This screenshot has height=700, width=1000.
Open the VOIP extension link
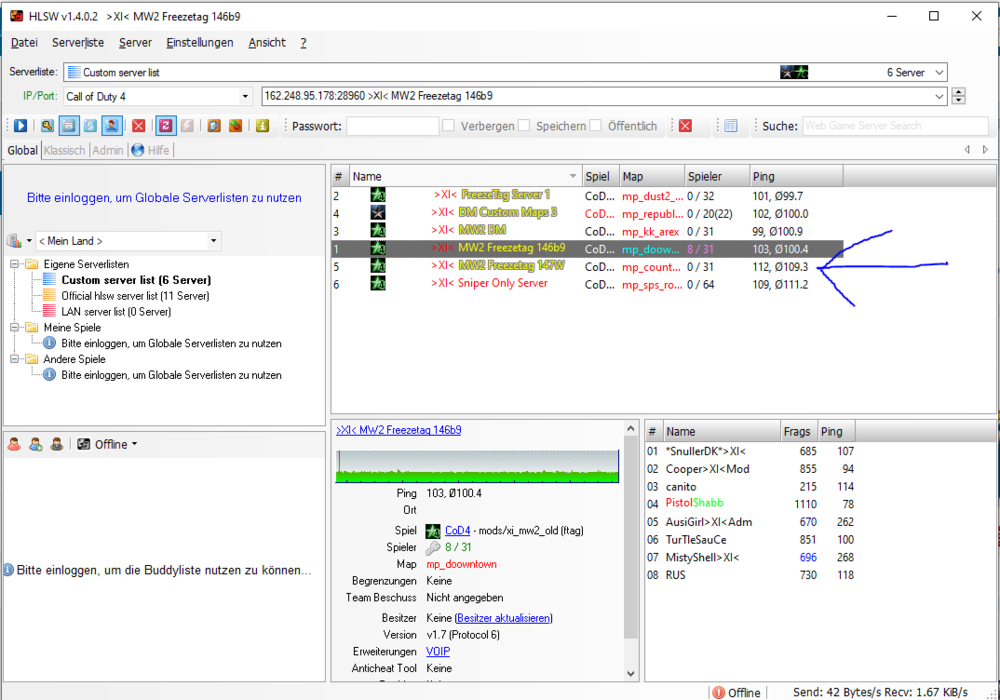438,651
